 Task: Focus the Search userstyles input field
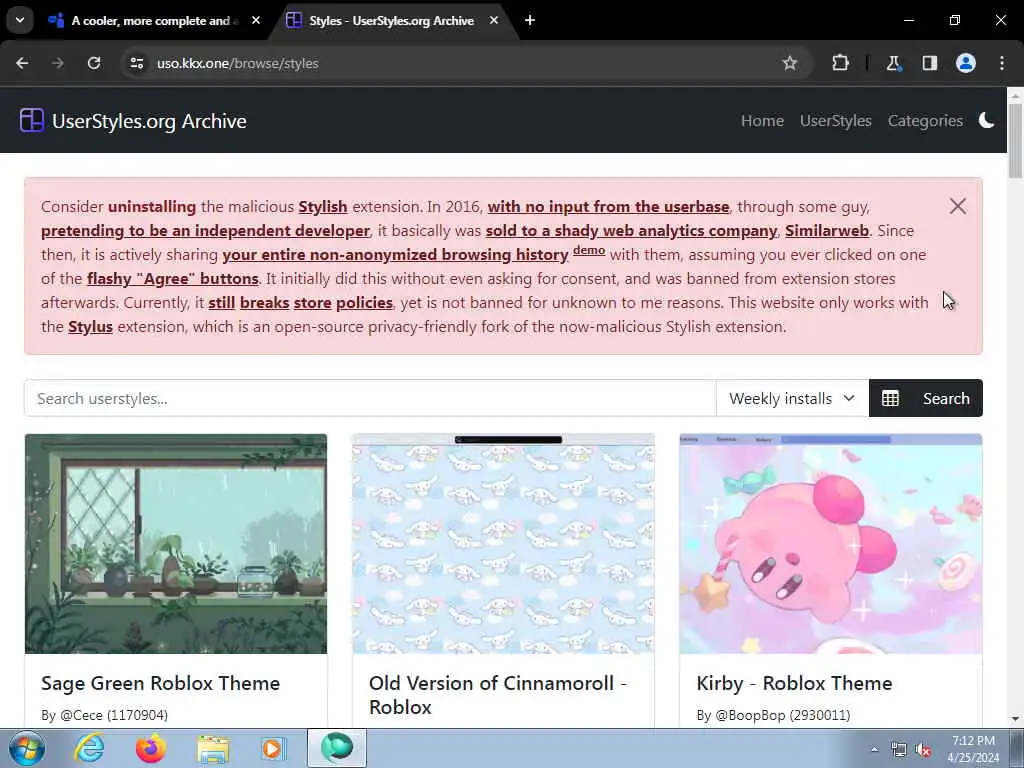(x=370, y=398)
